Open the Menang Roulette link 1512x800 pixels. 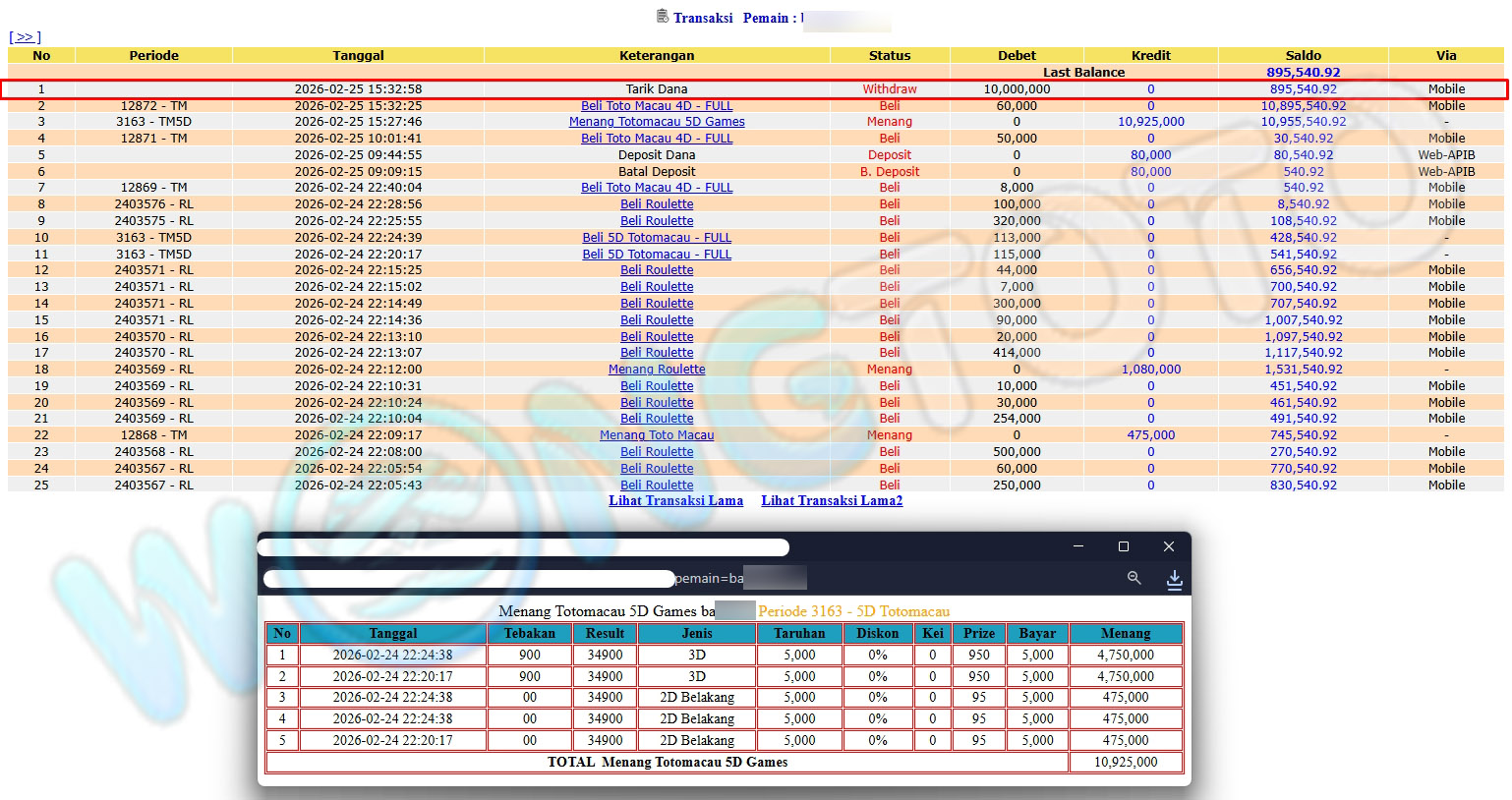(657, 370)
